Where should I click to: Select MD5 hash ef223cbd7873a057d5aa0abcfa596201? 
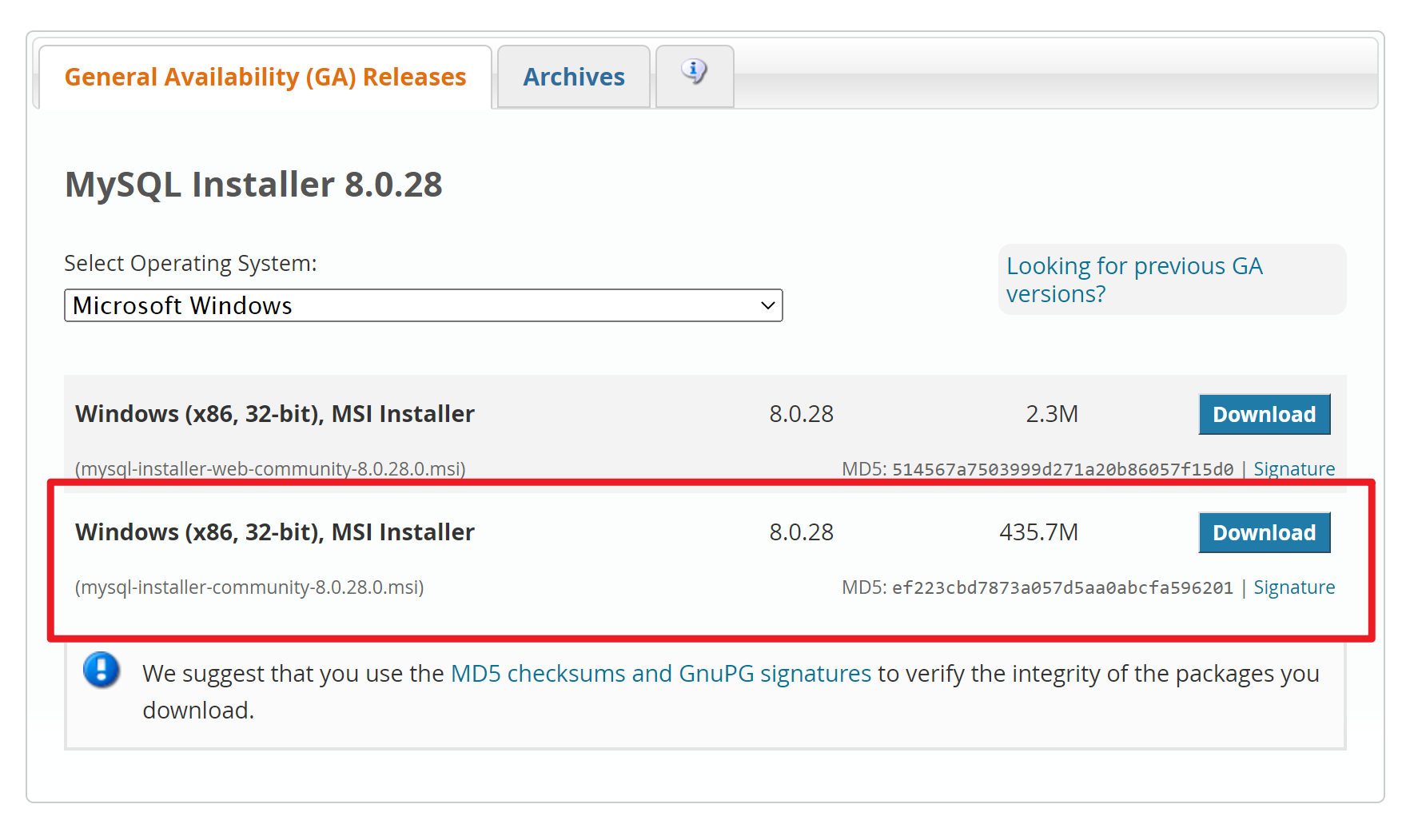[1062, 587]
